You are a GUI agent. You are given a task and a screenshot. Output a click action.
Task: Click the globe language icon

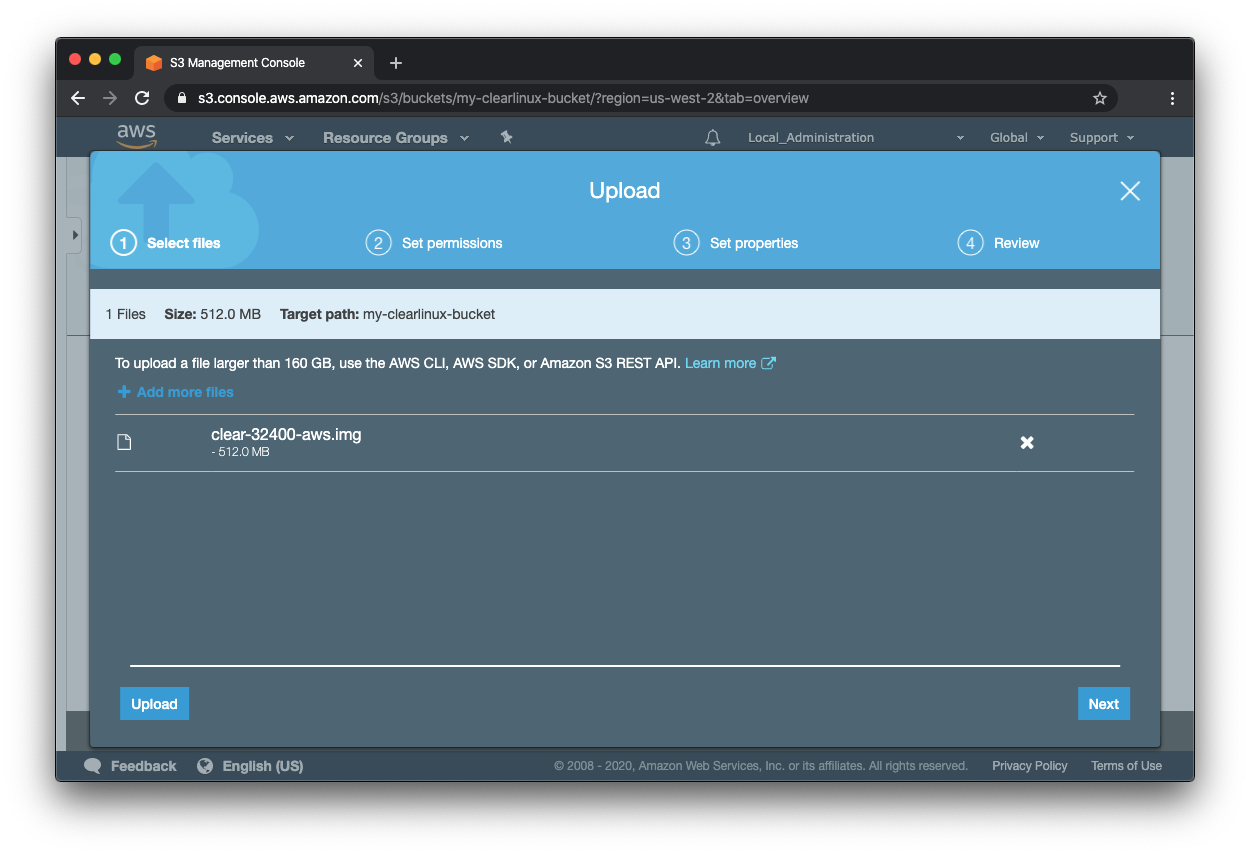pos(205,766)
